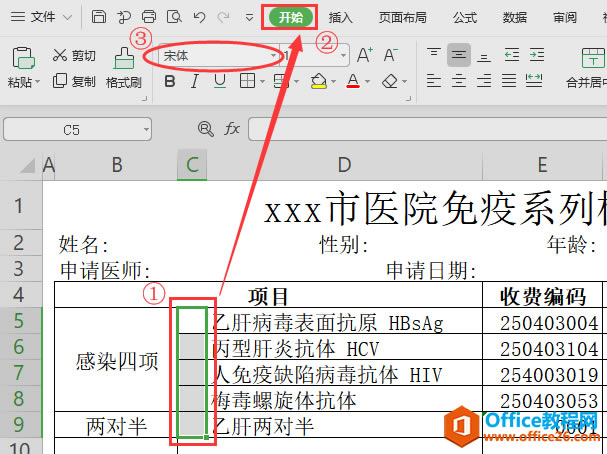Expand the quick access toolbar customize arrow
Viewport: 607px width, 454px height.
[250, 18]
